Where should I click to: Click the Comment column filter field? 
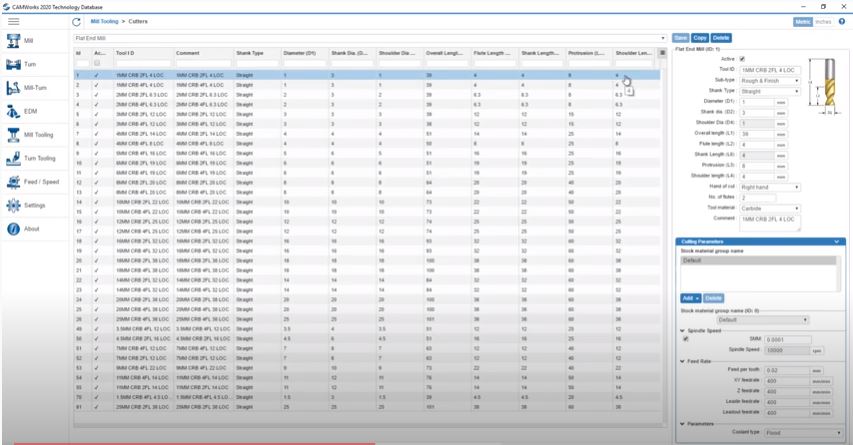pyautogui.click(x=203, y=63)
